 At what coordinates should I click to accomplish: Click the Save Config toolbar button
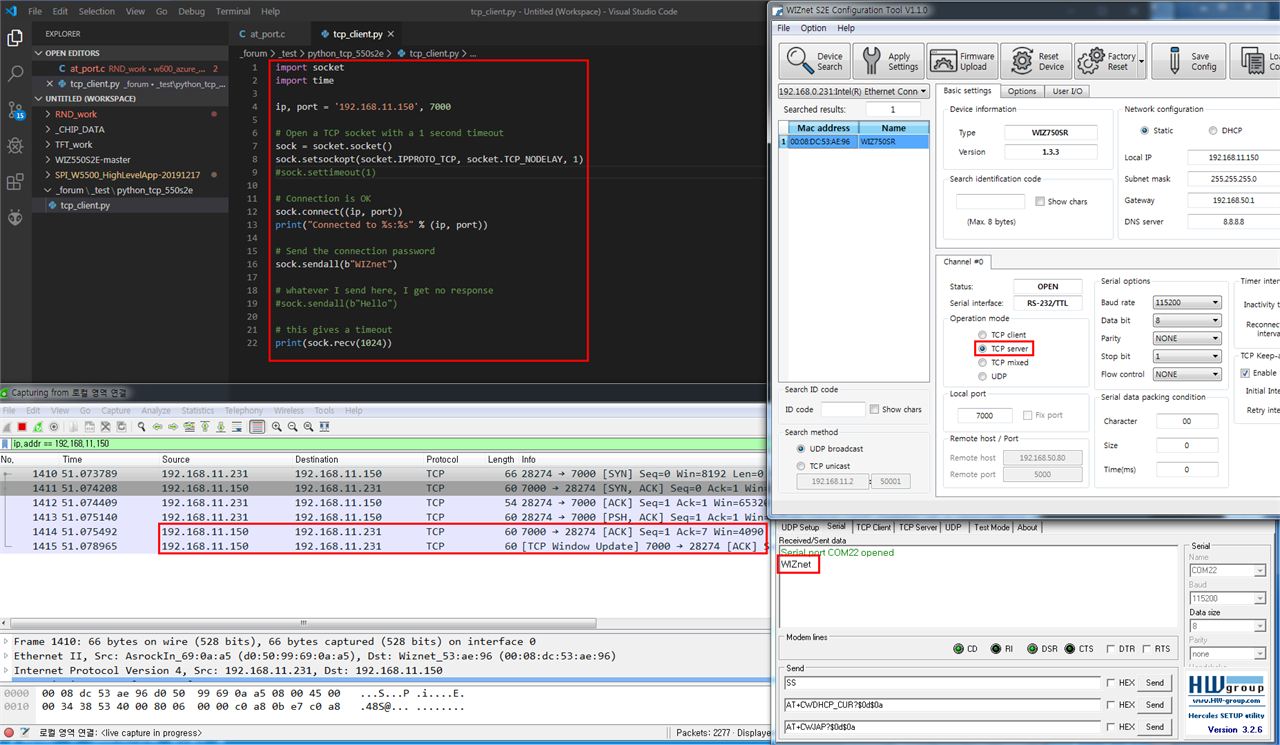1189,62
